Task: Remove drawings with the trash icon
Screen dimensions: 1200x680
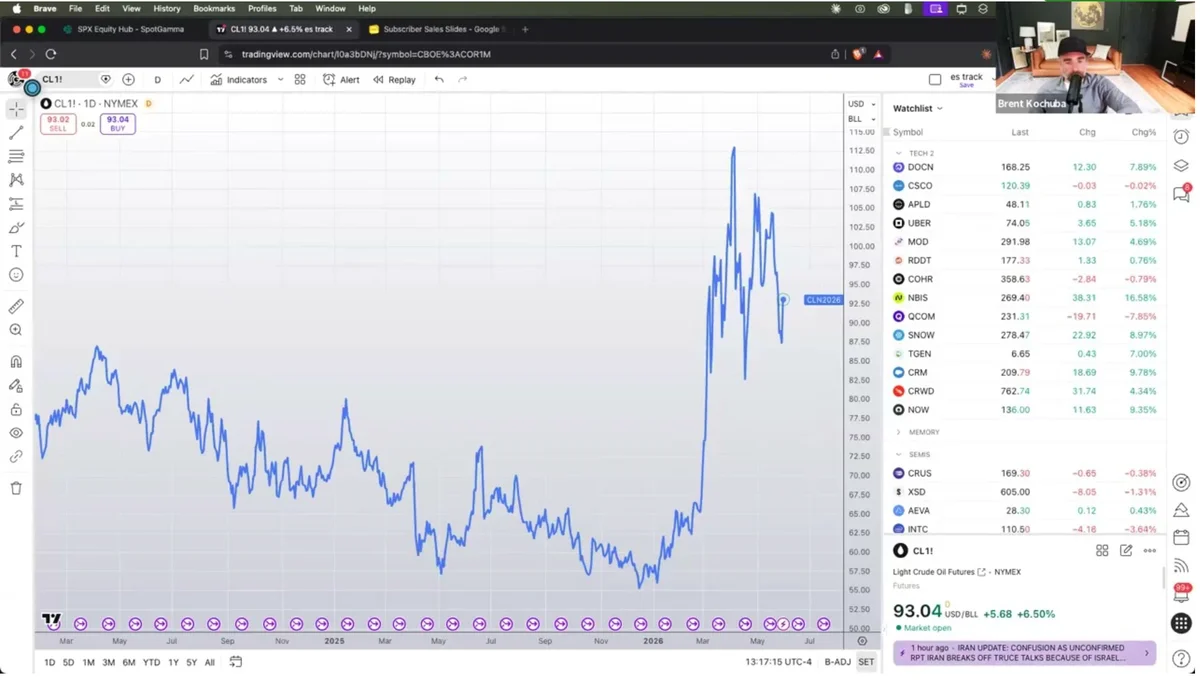Action: pyautogui.click(x=16, y=488)
